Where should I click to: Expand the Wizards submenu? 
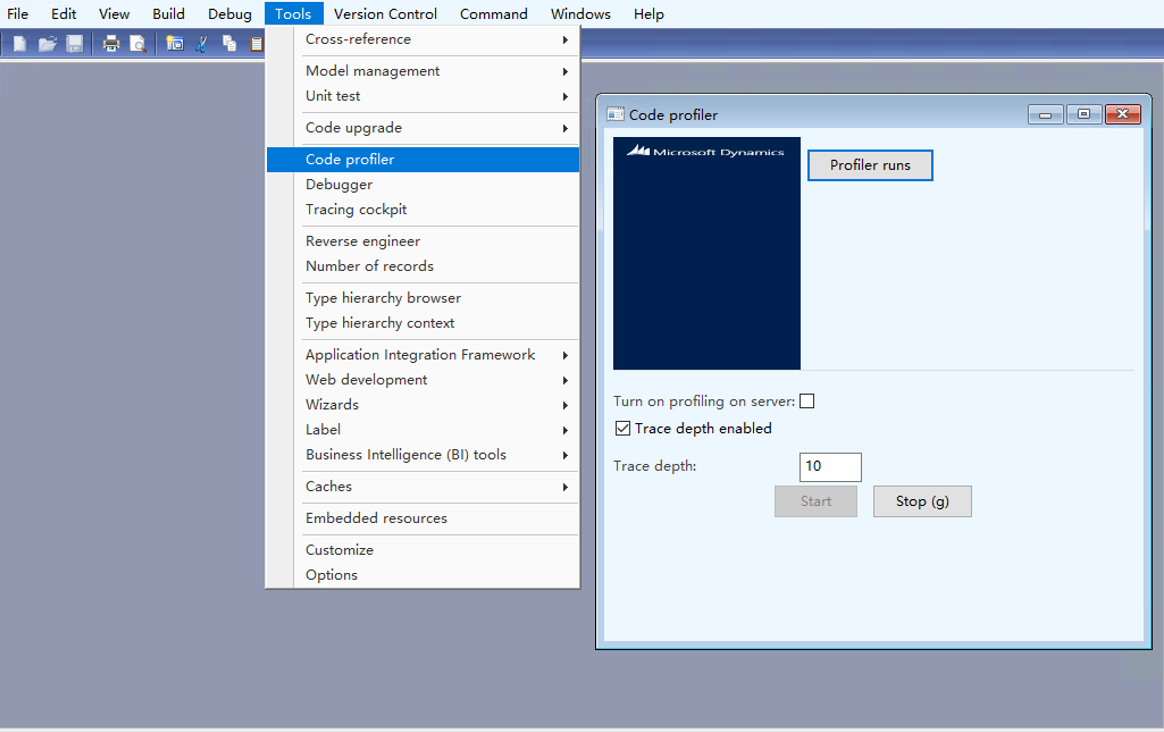point(422,405)
